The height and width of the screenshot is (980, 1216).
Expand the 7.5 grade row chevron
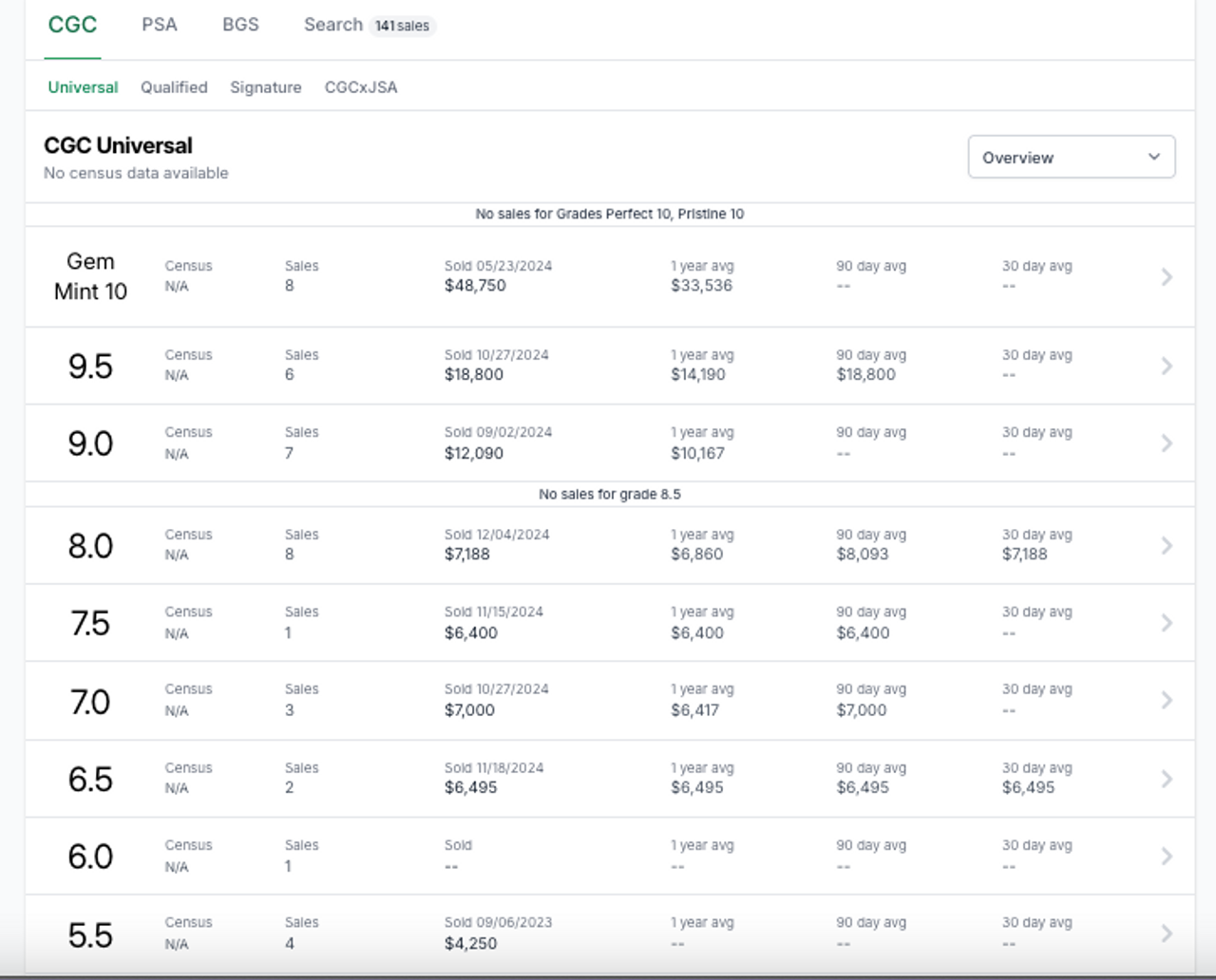(1167, 623)
